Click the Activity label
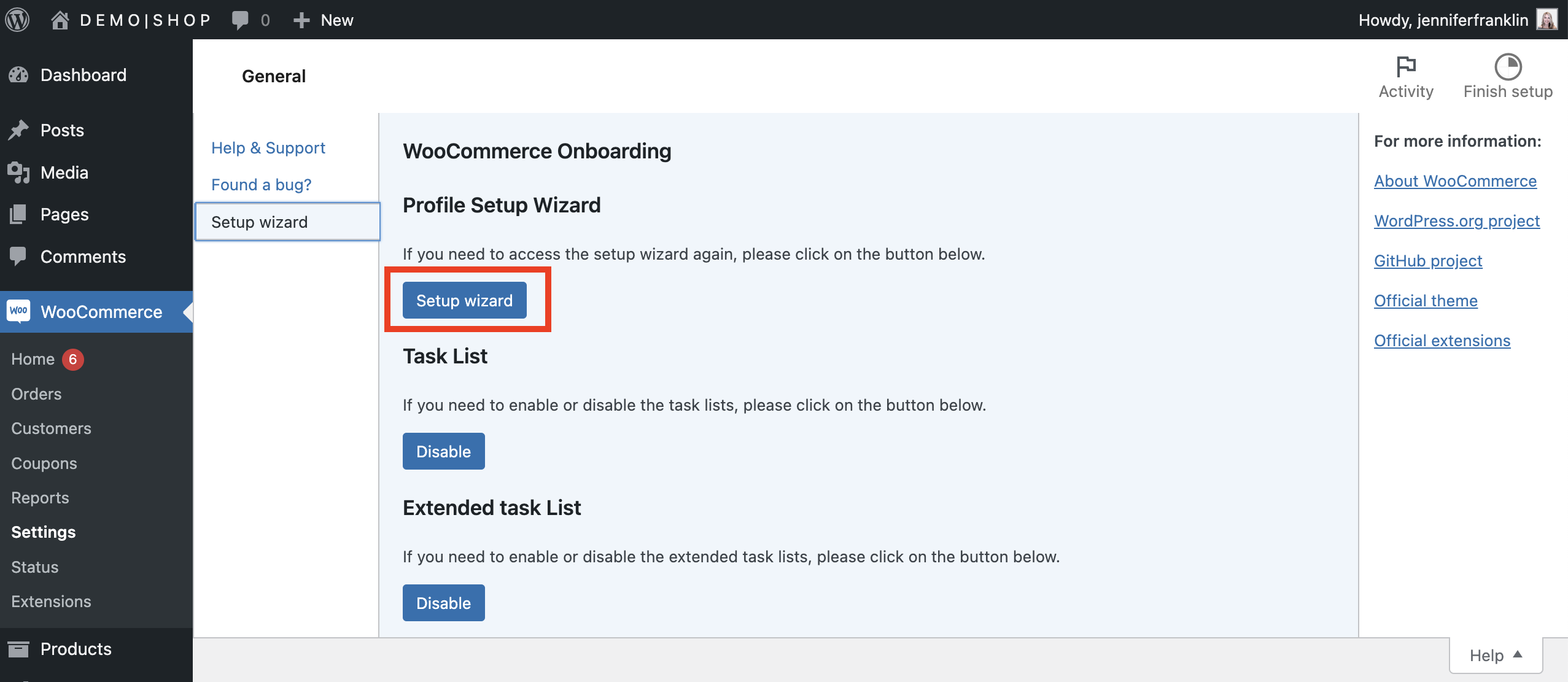The height and width of the screenshot is (682, 1568). coord(1406,91)
